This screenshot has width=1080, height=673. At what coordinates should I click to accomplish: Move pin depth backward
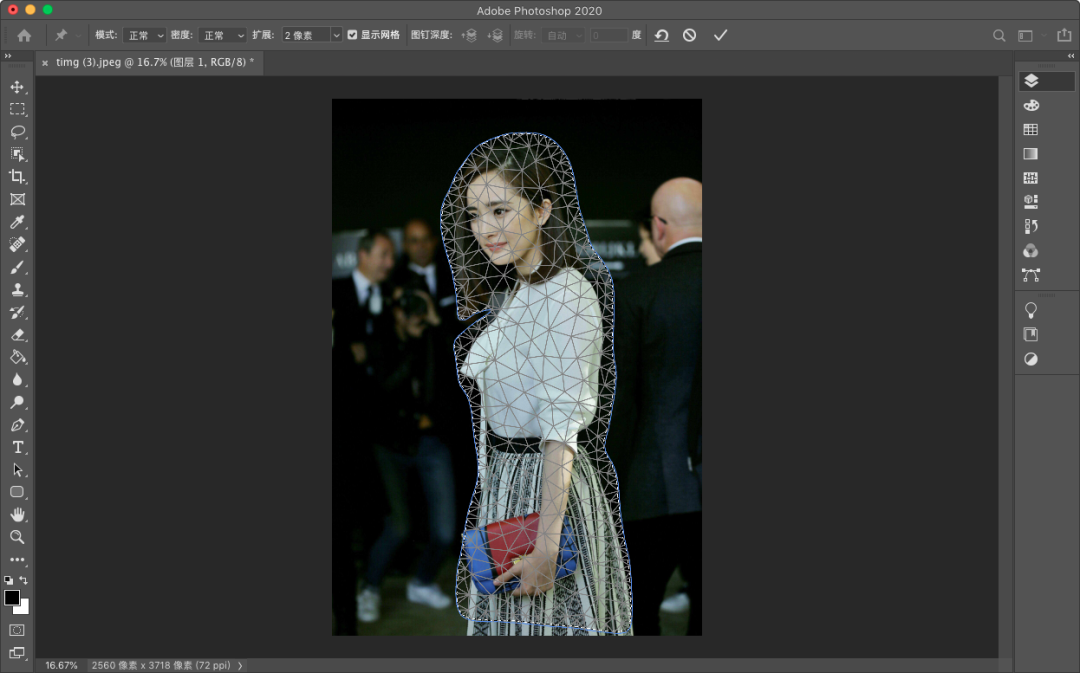[x=495, y=35]
